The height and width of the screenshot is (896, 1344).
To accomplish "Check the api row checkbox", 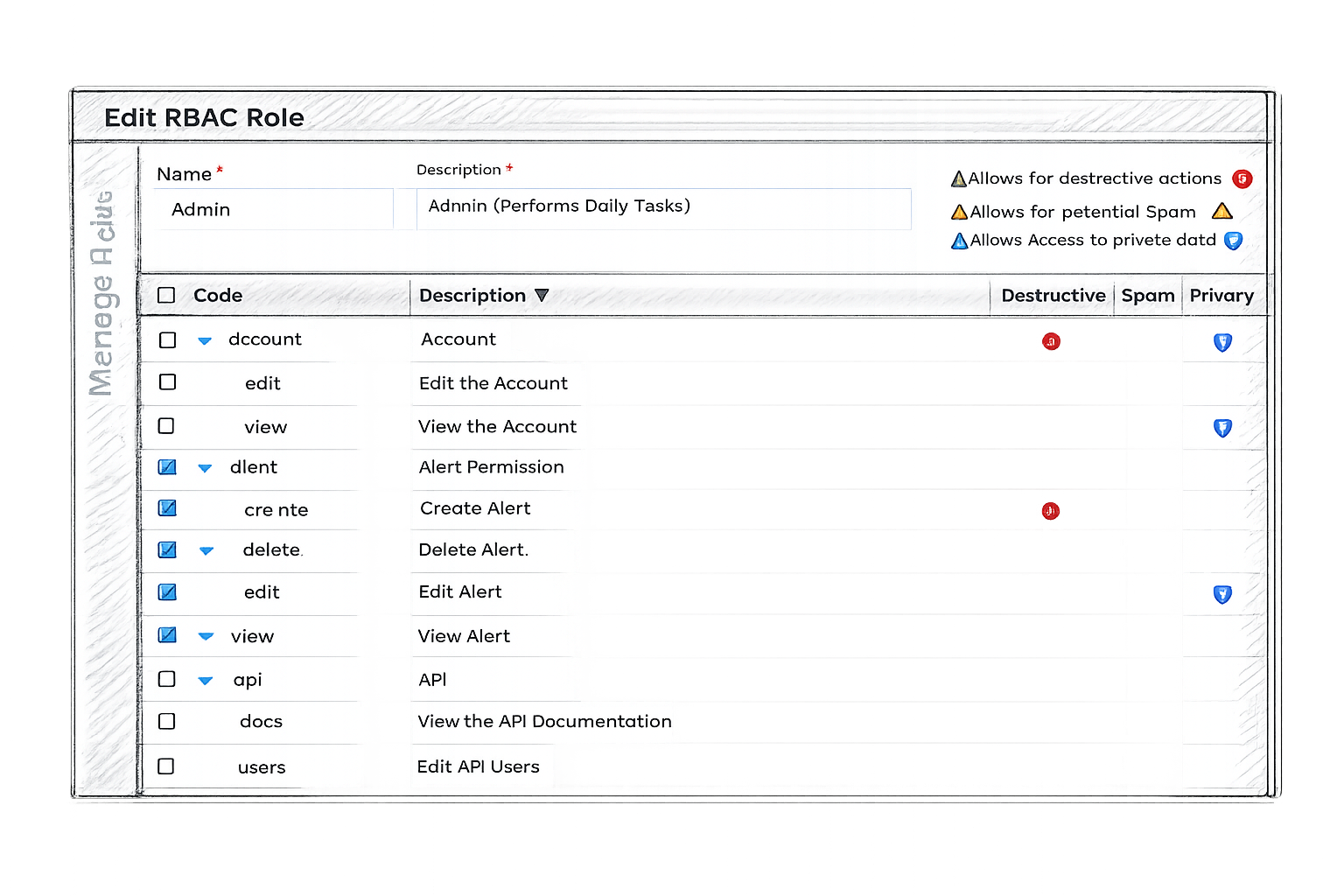I will tap(166, 679).
